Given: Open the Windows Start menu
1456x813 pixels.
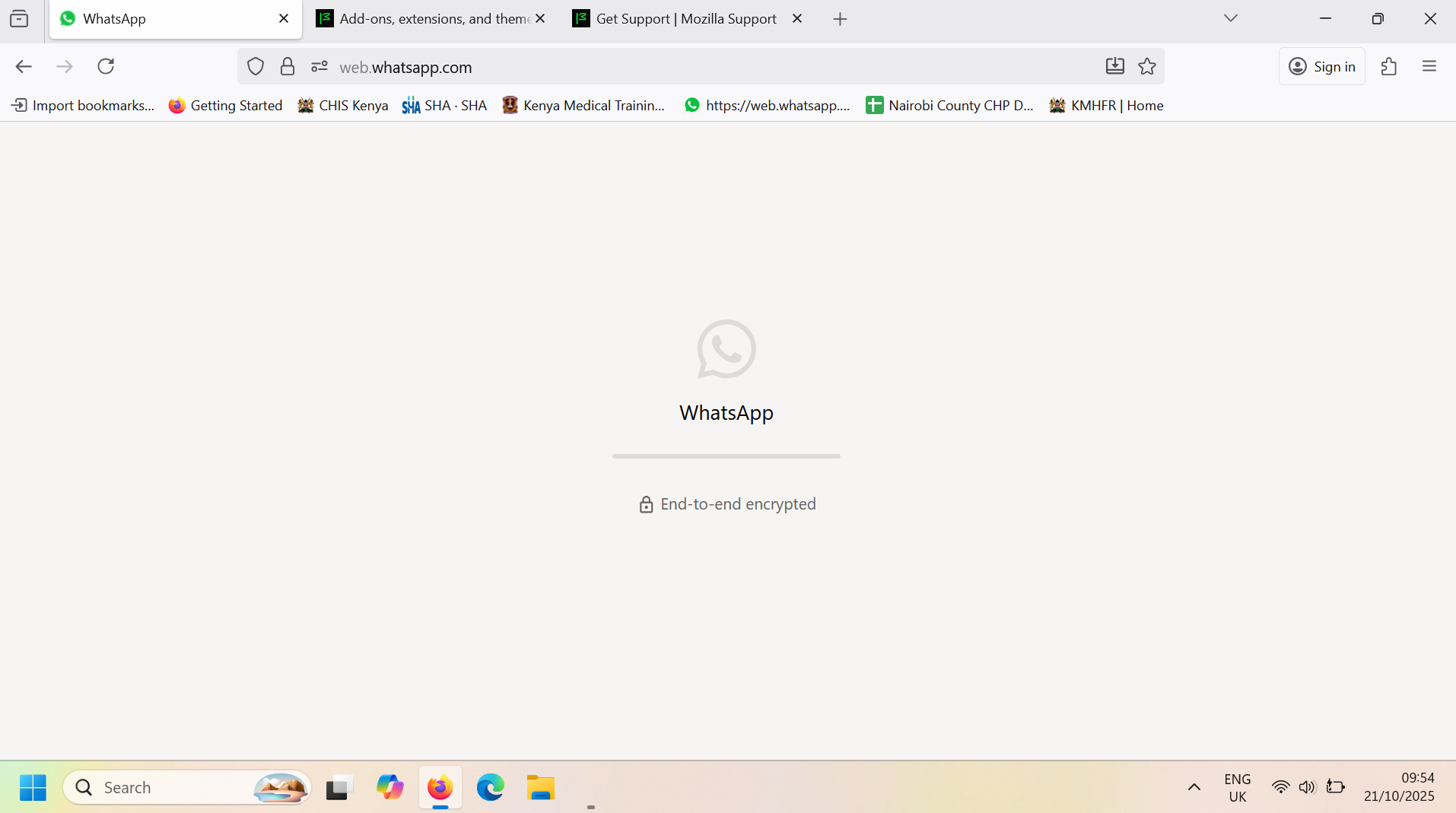Looking at the screenshot, I should click(x=33, y=788).
